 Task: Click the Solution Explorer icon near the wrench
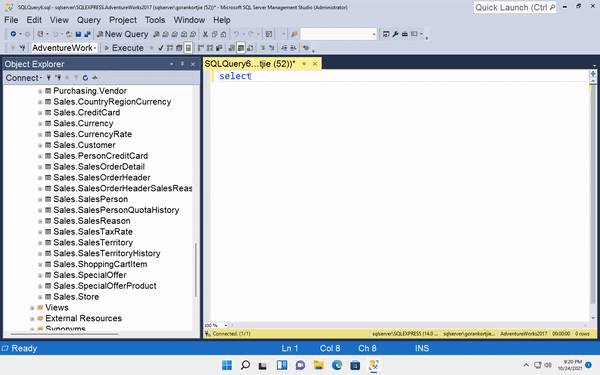point(386,34)
